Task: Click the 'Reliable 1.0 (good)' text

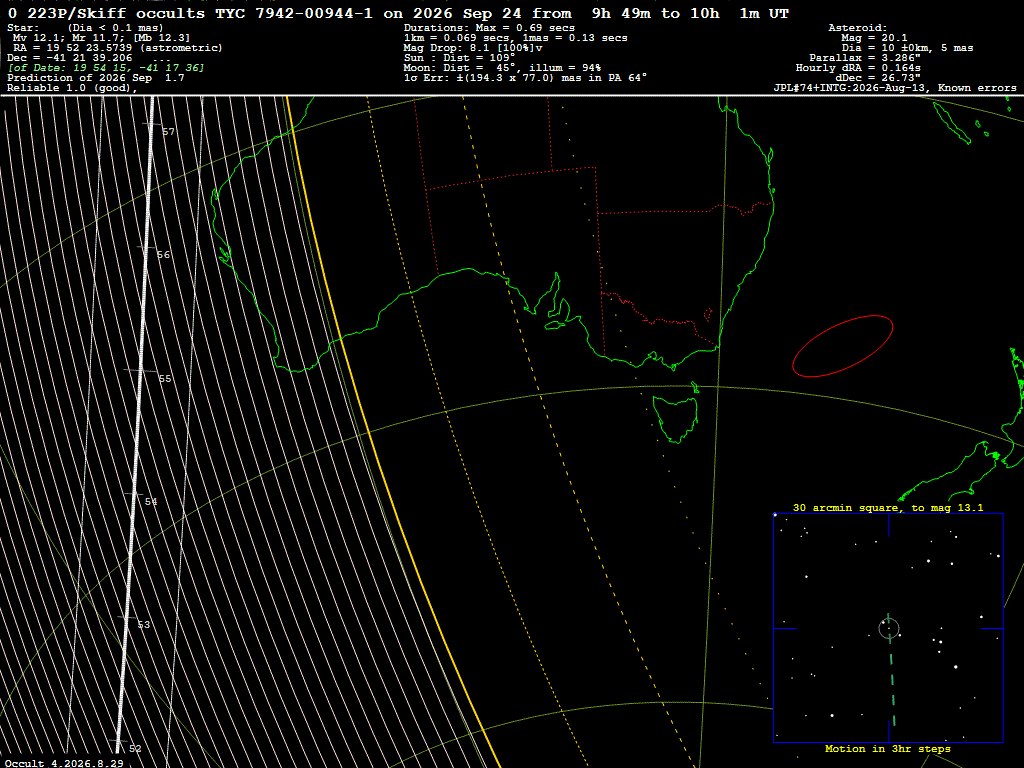Action: pyautogui.click(x=72, y=88)
